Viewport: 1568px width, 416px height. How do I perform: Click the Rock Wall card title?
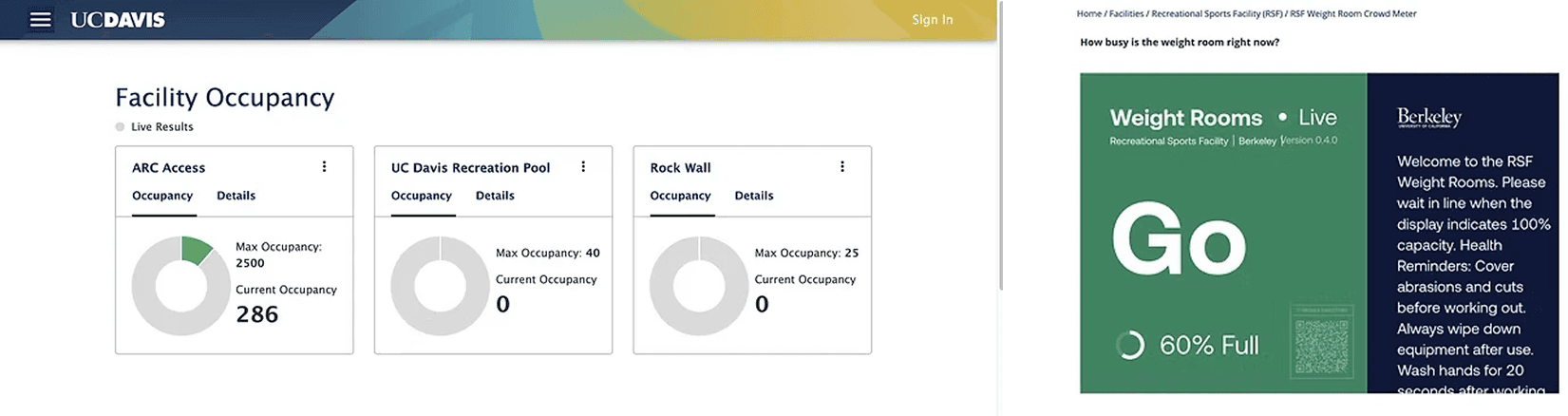pyautogui.click(x=680, y=168)
